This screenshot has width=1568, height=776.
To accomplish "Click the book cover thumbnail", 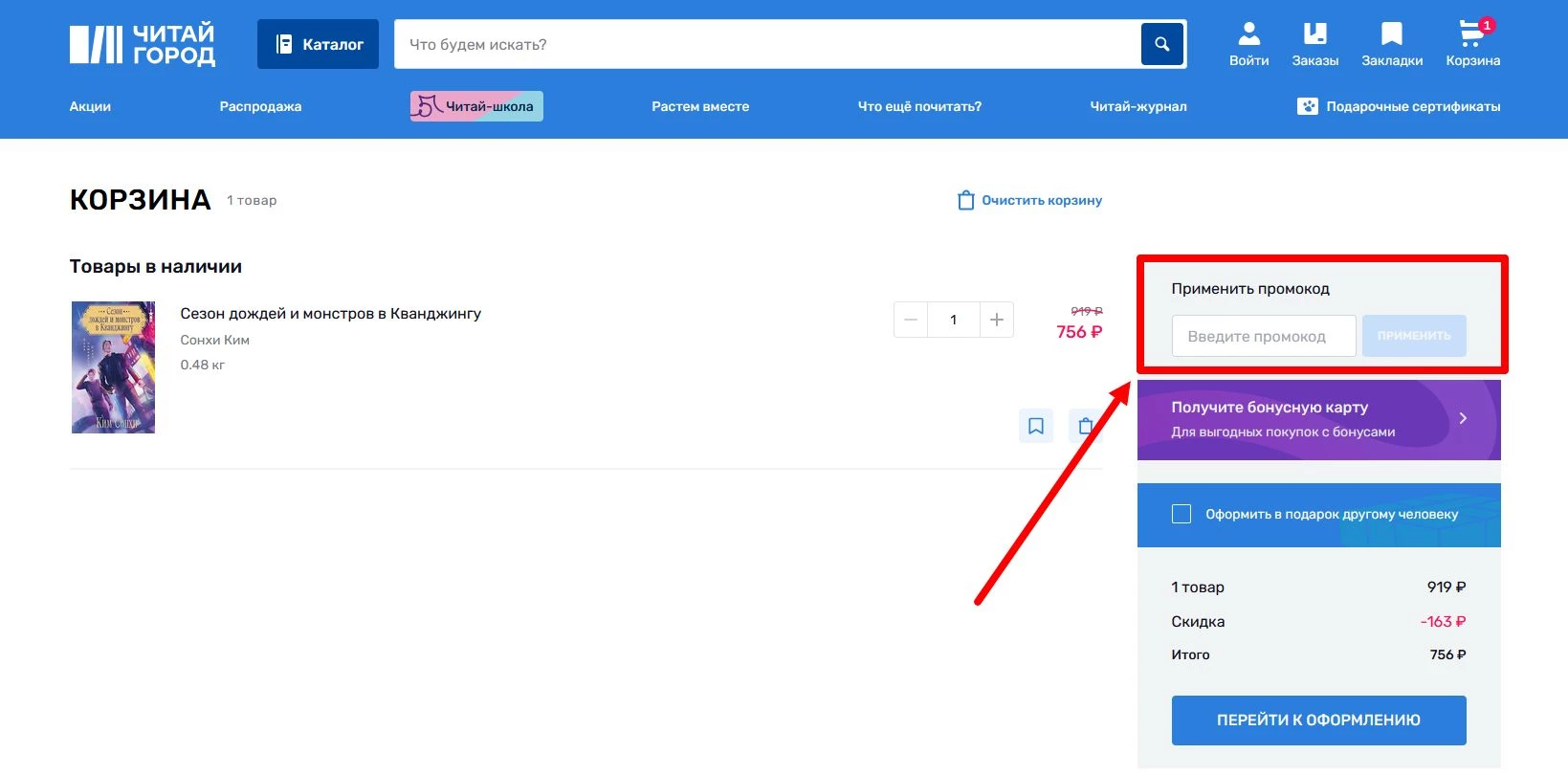I will tap(113, 367).
